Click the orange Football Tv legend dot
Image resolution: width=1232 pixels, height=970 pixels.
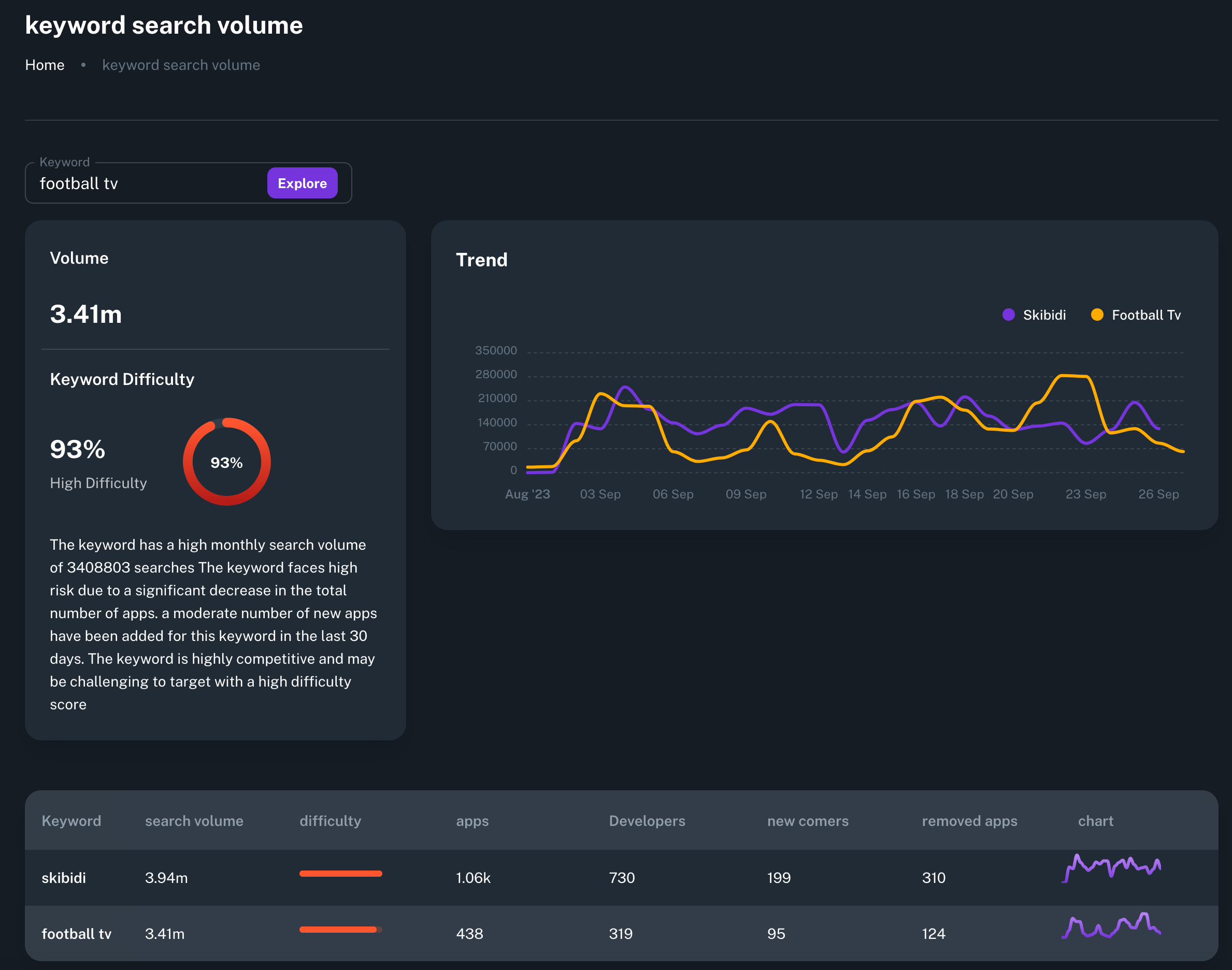pyautogui.click(x=1097, y=315)
